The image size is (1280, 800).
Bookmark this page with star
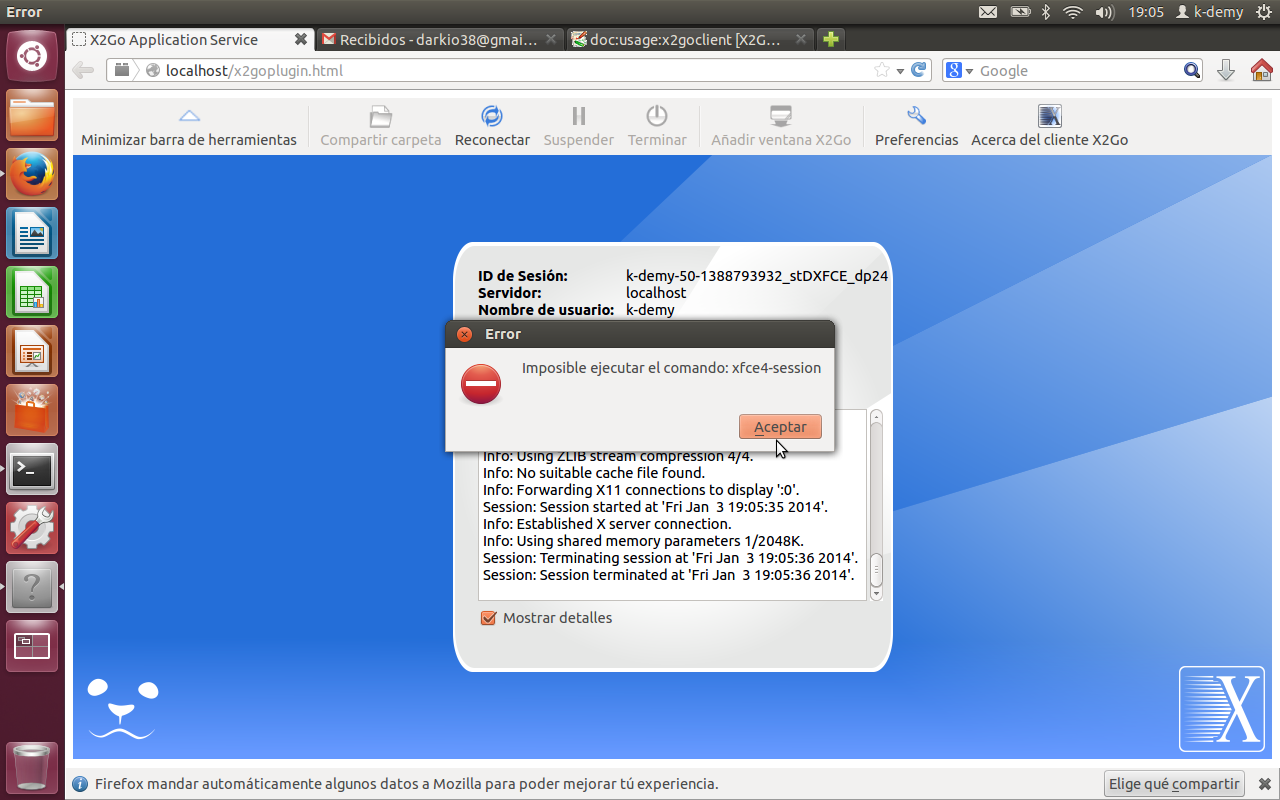[x=881, y=71]
